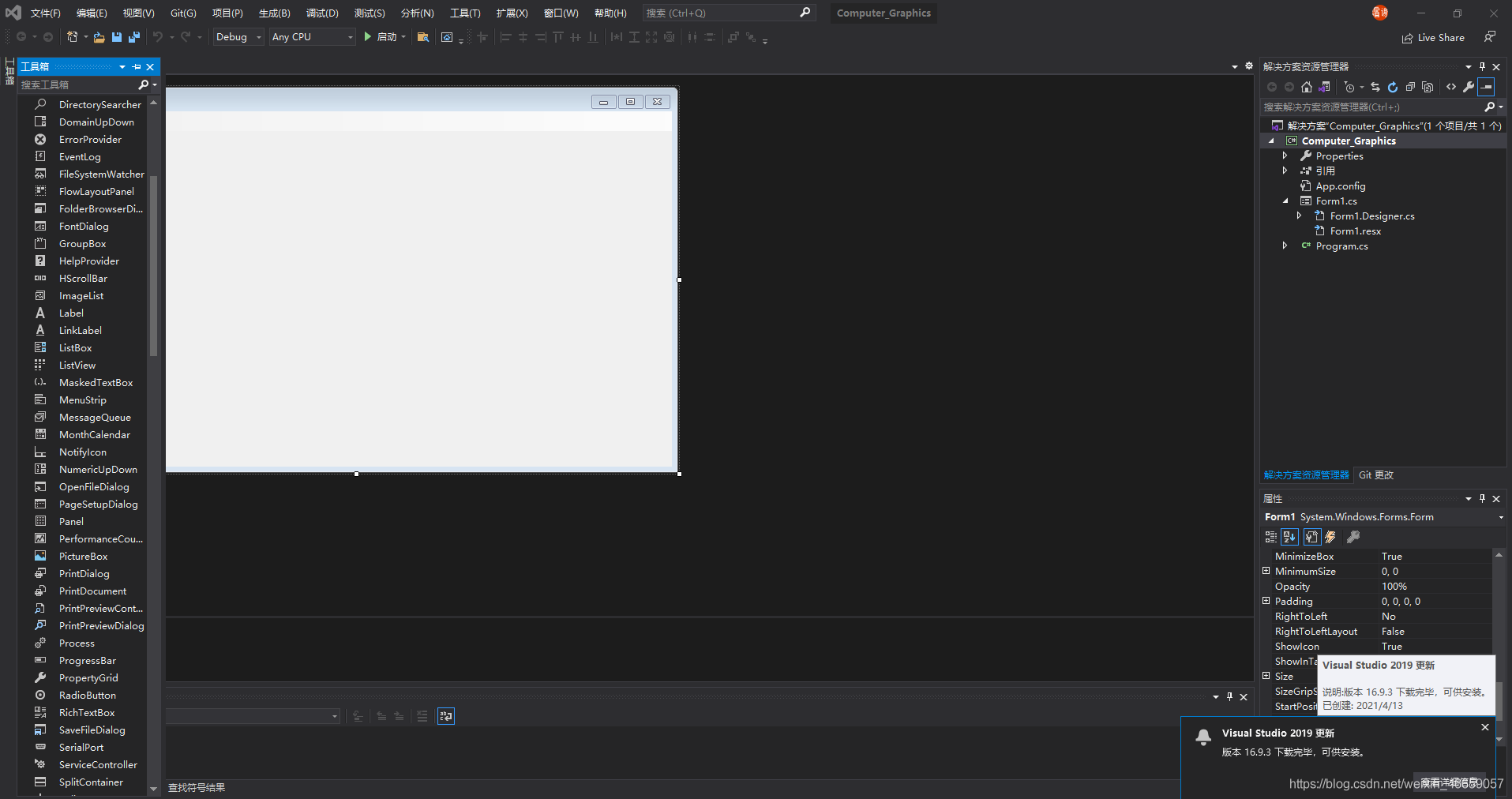Screen dimensions: 1512x799
Task: Collapse the Computer_Graphics project node
Action: click(1271, 141)
